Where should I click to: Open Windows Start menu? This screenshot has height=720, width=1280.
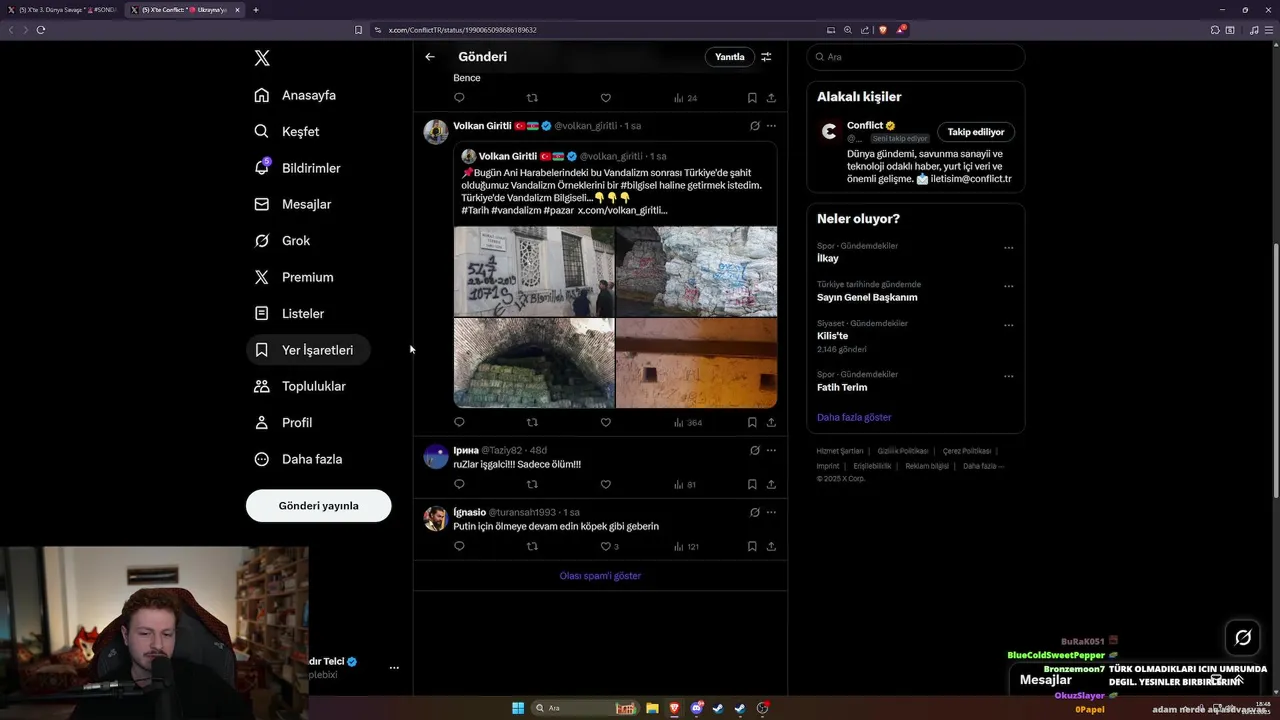point(518,708)
